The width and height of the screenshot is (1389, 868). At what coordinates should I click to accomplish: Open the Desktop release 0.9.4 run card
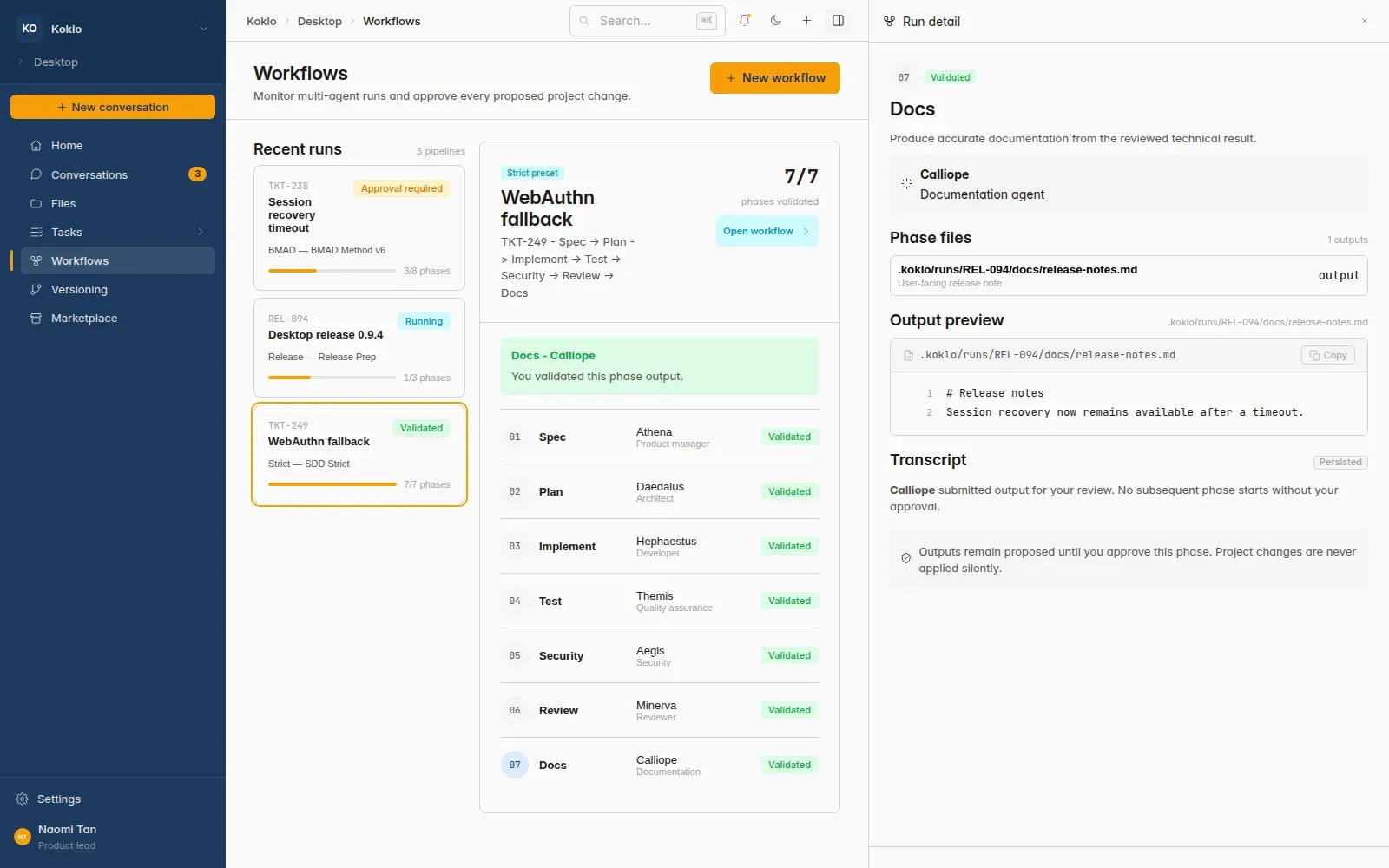[x=359, y=348]
